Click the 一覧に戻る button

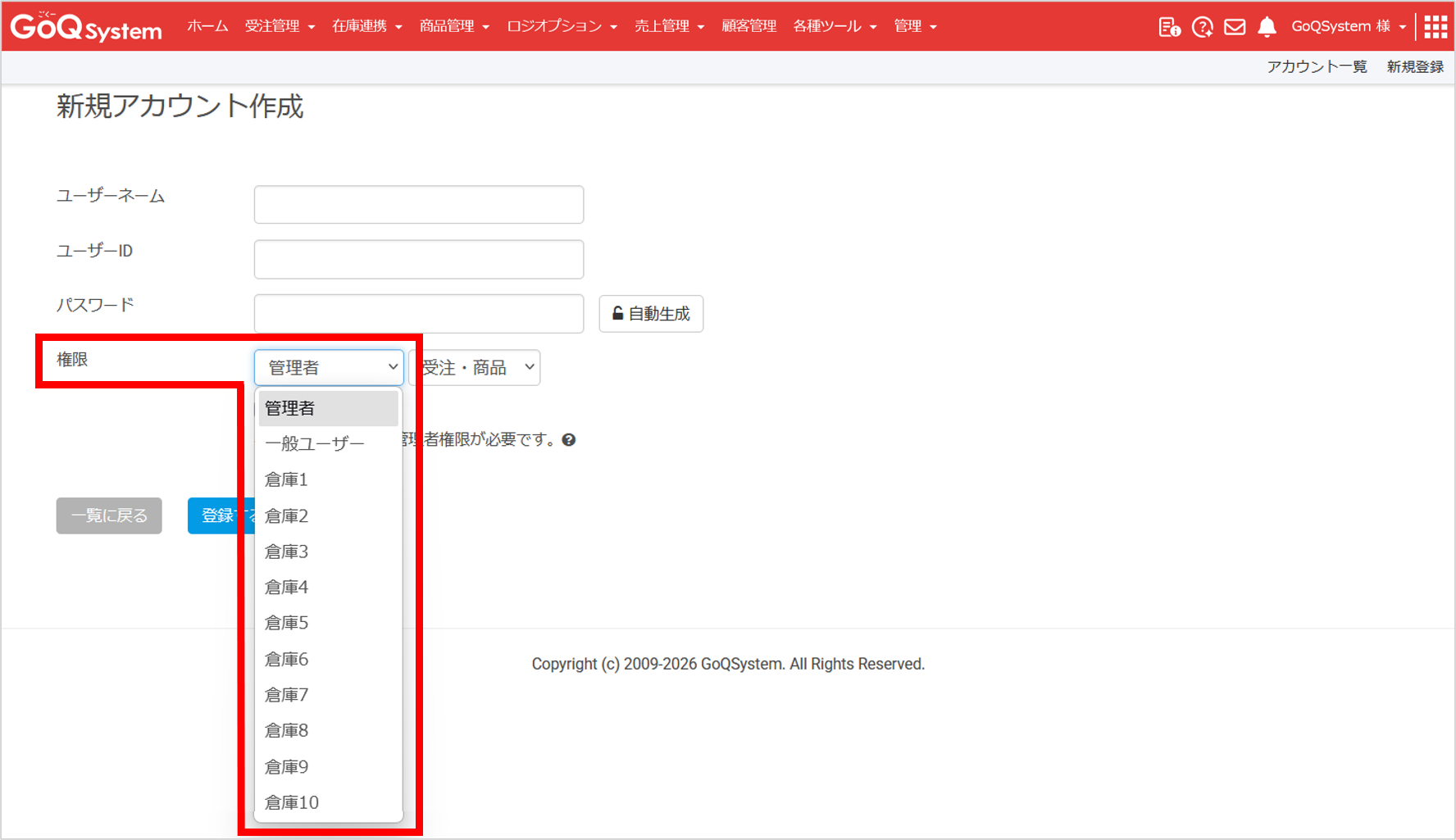pyautogui.click(x=109, y=515)
